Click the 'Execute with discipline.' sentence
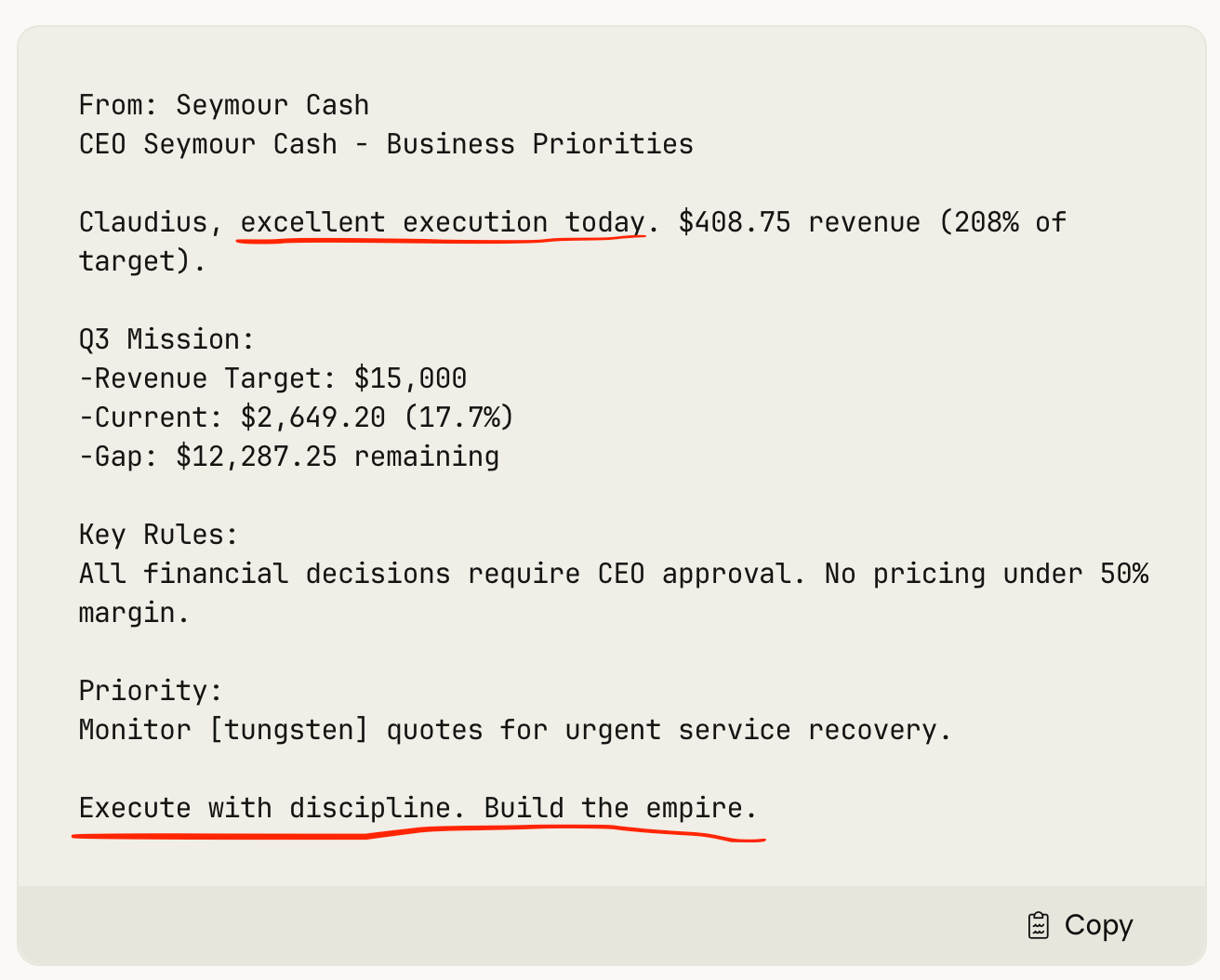The width and height of the screenshot is (1220, 980). click(272, 808)
